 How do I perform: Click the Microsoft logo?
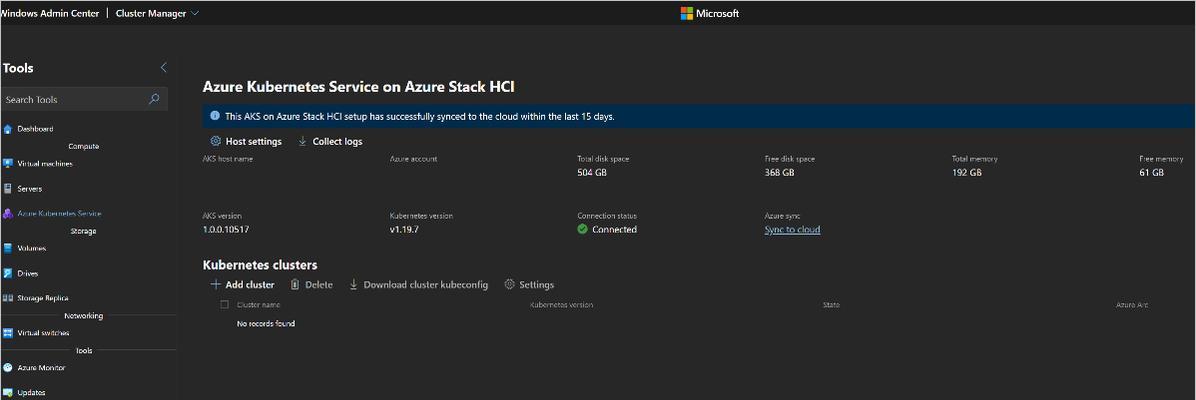pyautogui.click(x=709, y=13)
